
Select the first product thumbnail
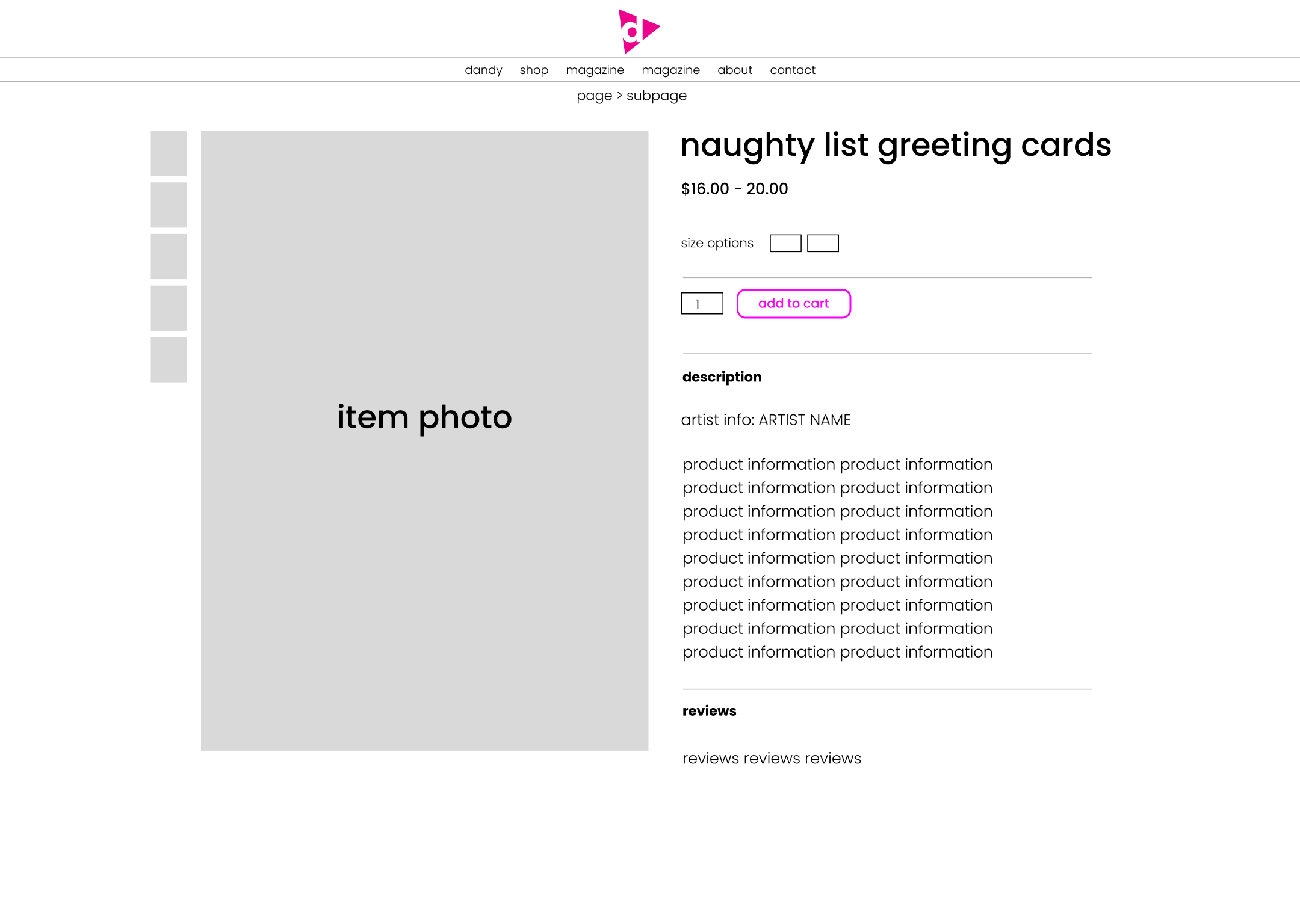tap(169, 153)
